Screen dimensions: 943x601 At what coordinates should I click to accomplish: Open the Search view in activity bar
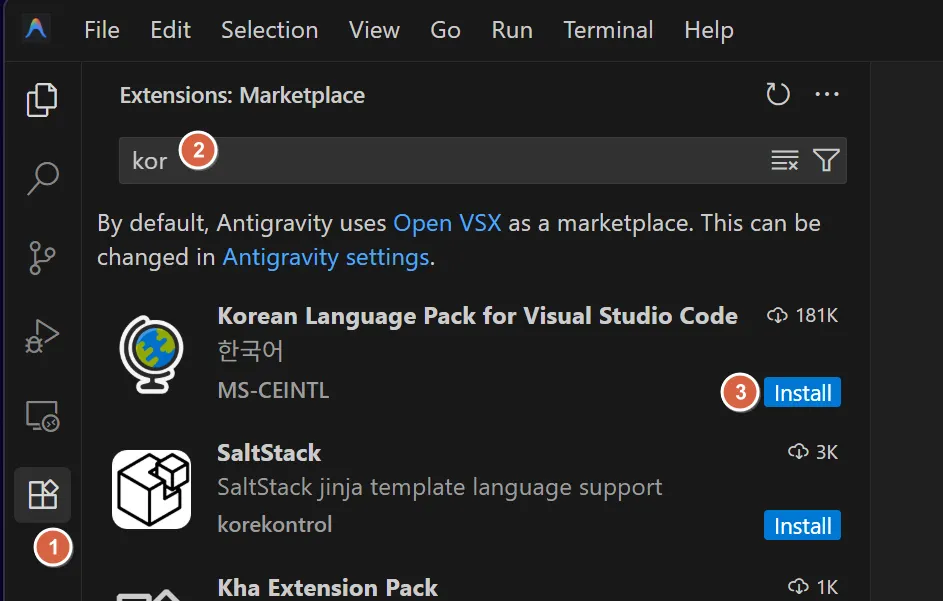click(x=42, y=178)
